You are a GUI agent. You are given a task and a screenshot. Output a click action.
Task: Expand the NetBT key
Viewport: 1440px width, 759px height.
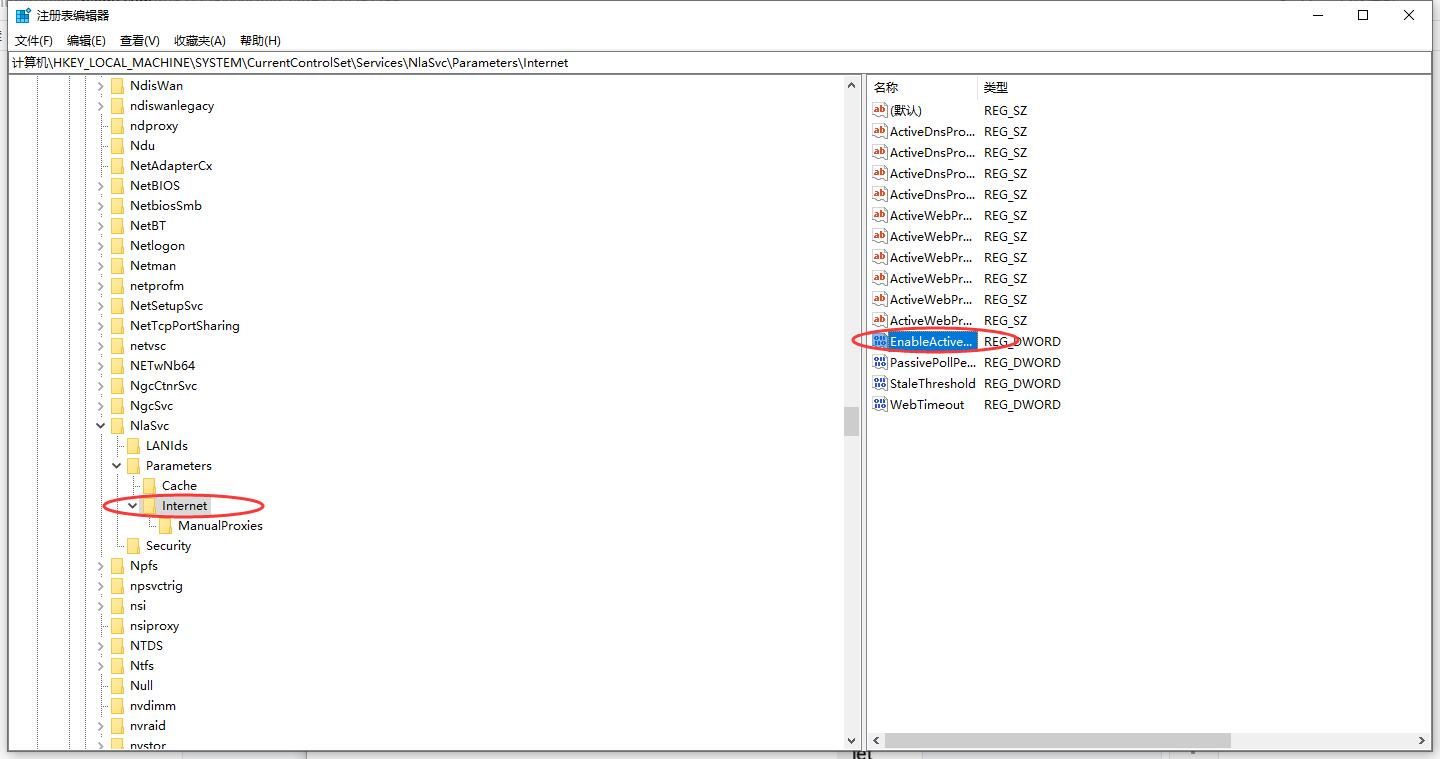(x=101, y=226)
